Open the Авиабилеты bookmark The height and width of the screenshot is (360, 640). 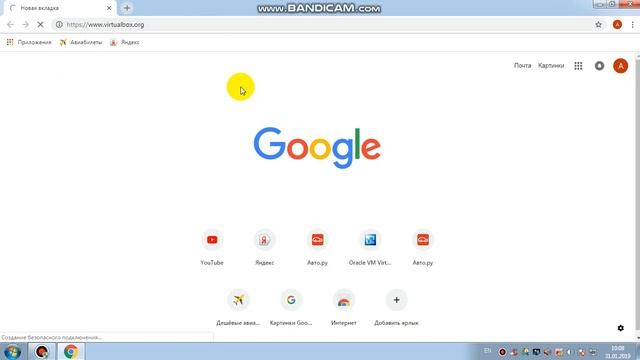81,42
